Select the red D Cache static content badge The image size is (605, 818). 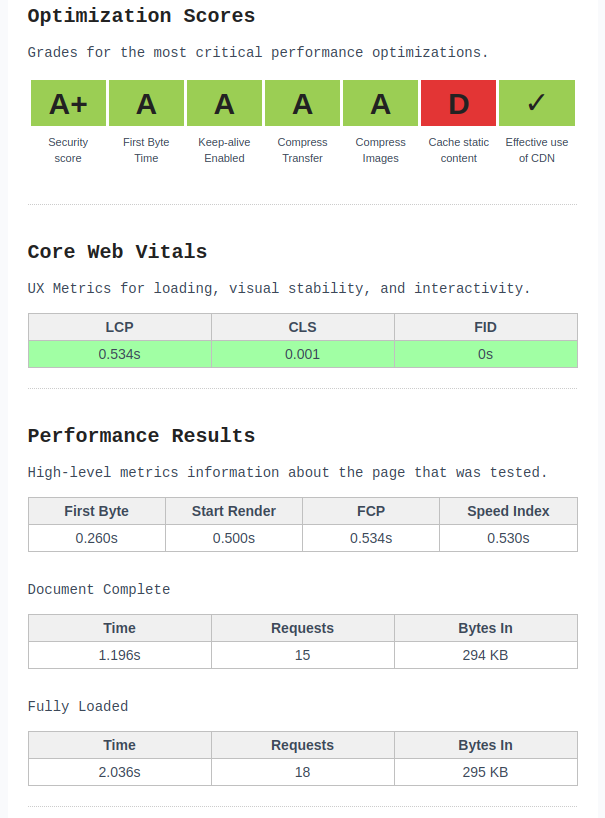click(x=458, y=102)
